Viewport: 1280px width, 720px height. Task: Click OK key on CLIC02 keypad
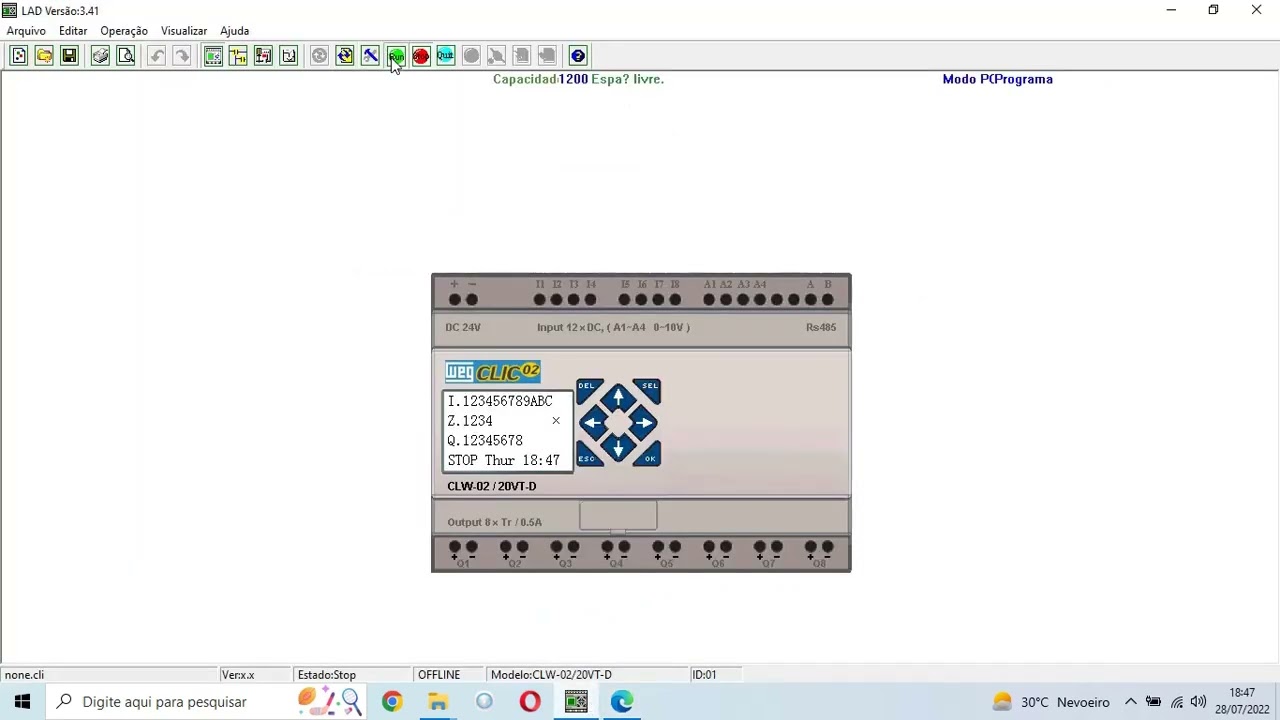pos(649,457)
